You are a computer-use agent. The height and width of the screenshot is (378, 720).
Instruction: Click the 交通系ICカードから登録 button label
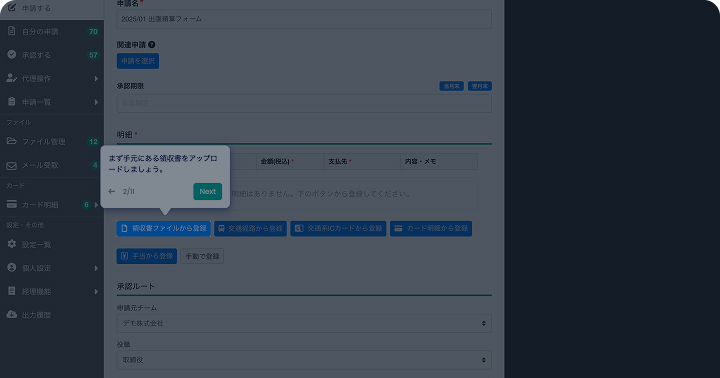[344, 228]
